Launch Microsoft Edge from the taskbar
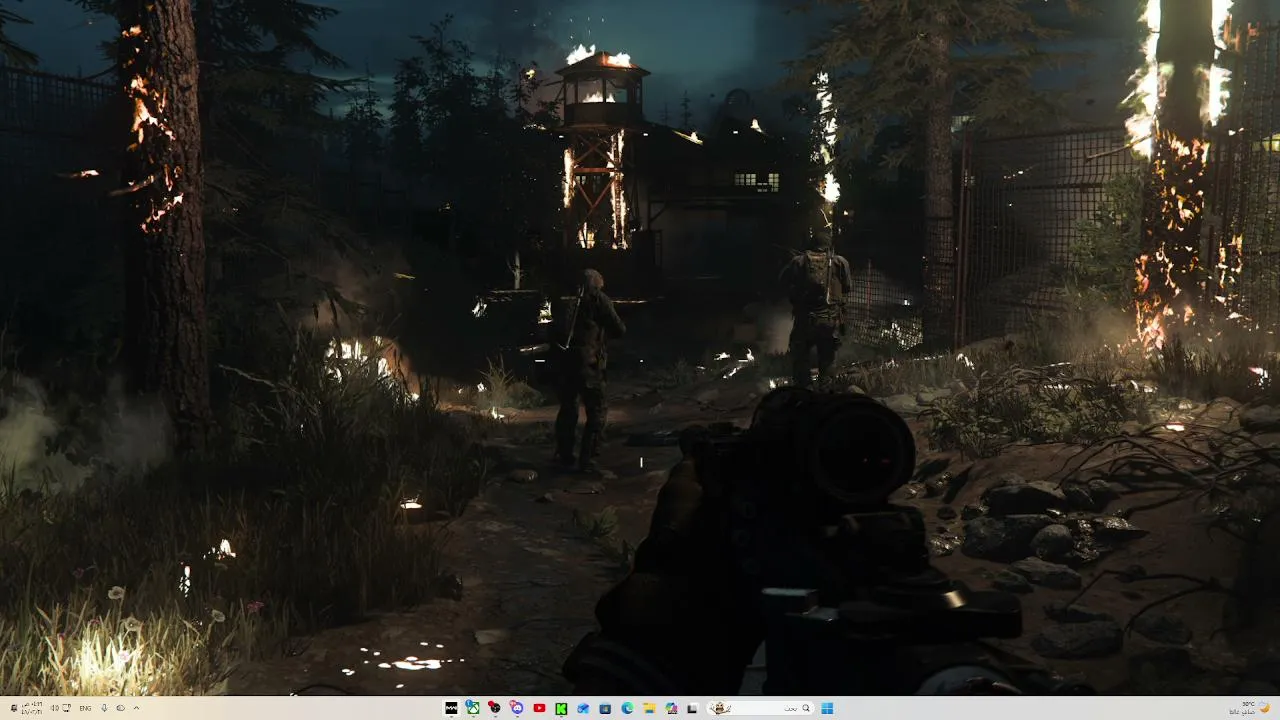The width and height of the screenshot is (1280, 720). coord(627,708)
